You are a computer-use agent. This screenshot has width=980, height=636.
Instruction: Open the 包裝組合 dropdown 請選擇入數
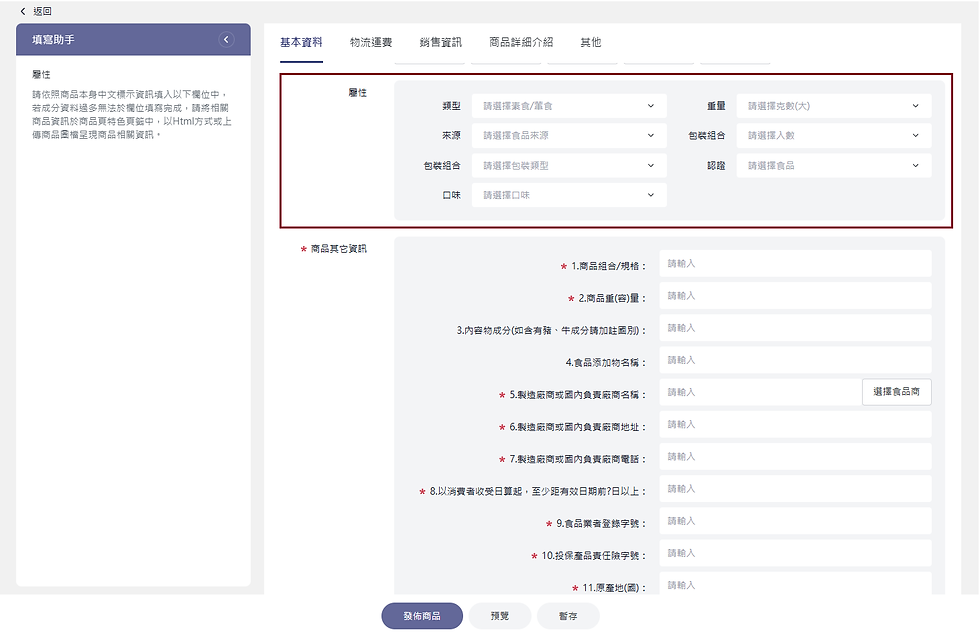(834, 136)
